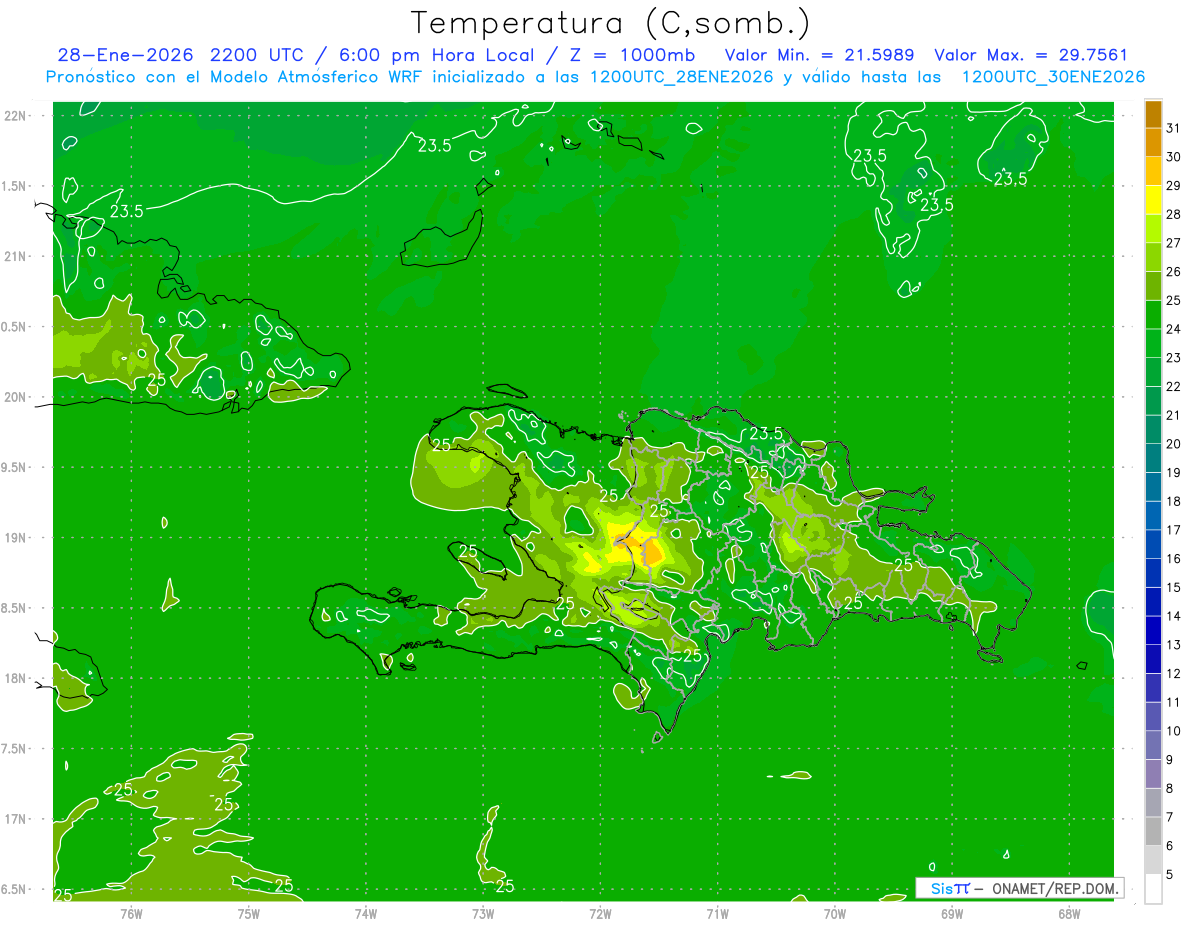The height and width of the screenshot is (927, 1200).
Task: Click the '20N' latitude axis label
Action: coord(15,397)
